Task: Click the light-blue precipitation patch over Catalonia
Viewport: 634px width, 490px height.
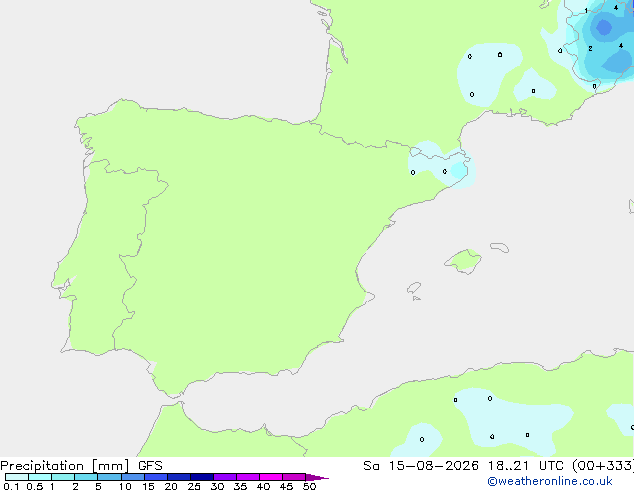Action: (442, 165)
